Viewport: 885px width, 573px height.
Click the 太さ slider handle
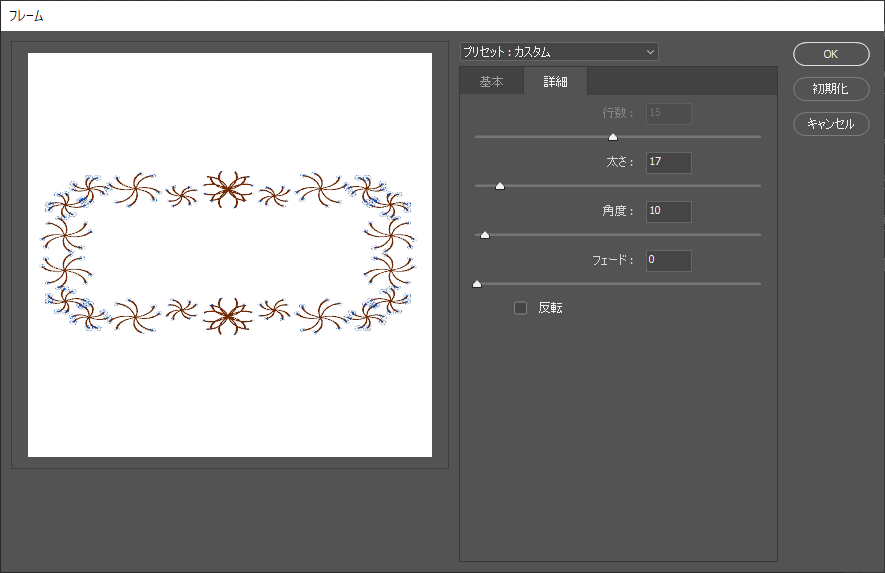point(500,186)
